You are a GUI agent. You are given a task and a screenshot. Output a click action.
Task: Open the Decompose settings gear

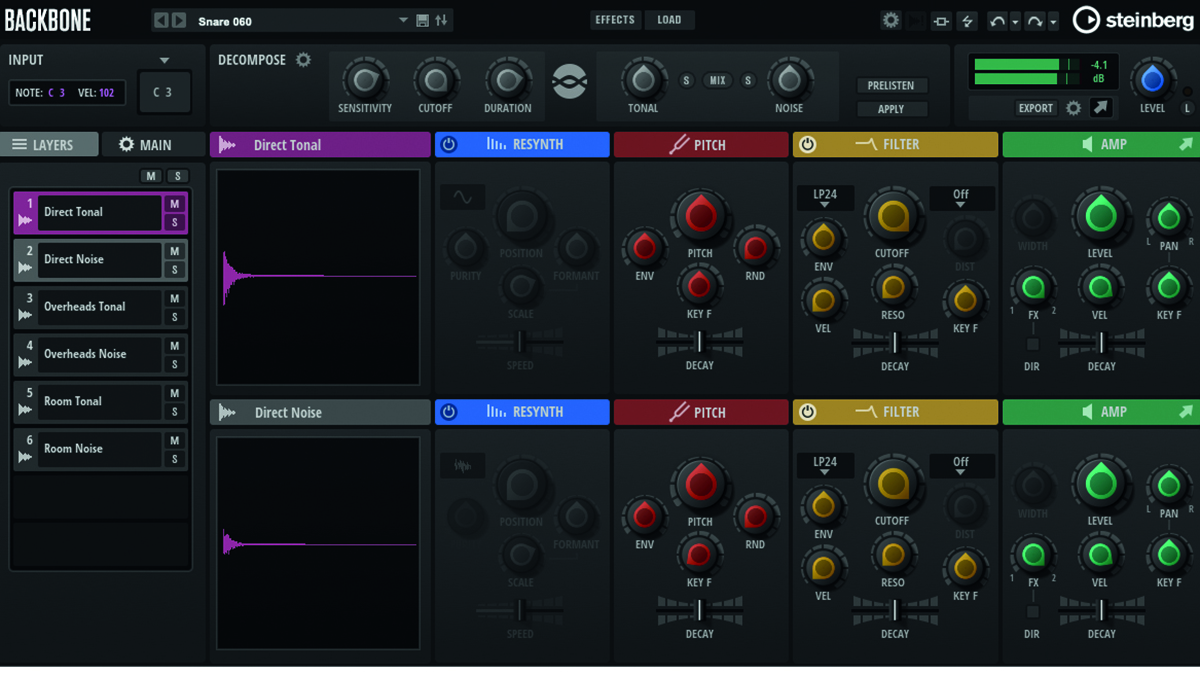click(x=303, y=60)
